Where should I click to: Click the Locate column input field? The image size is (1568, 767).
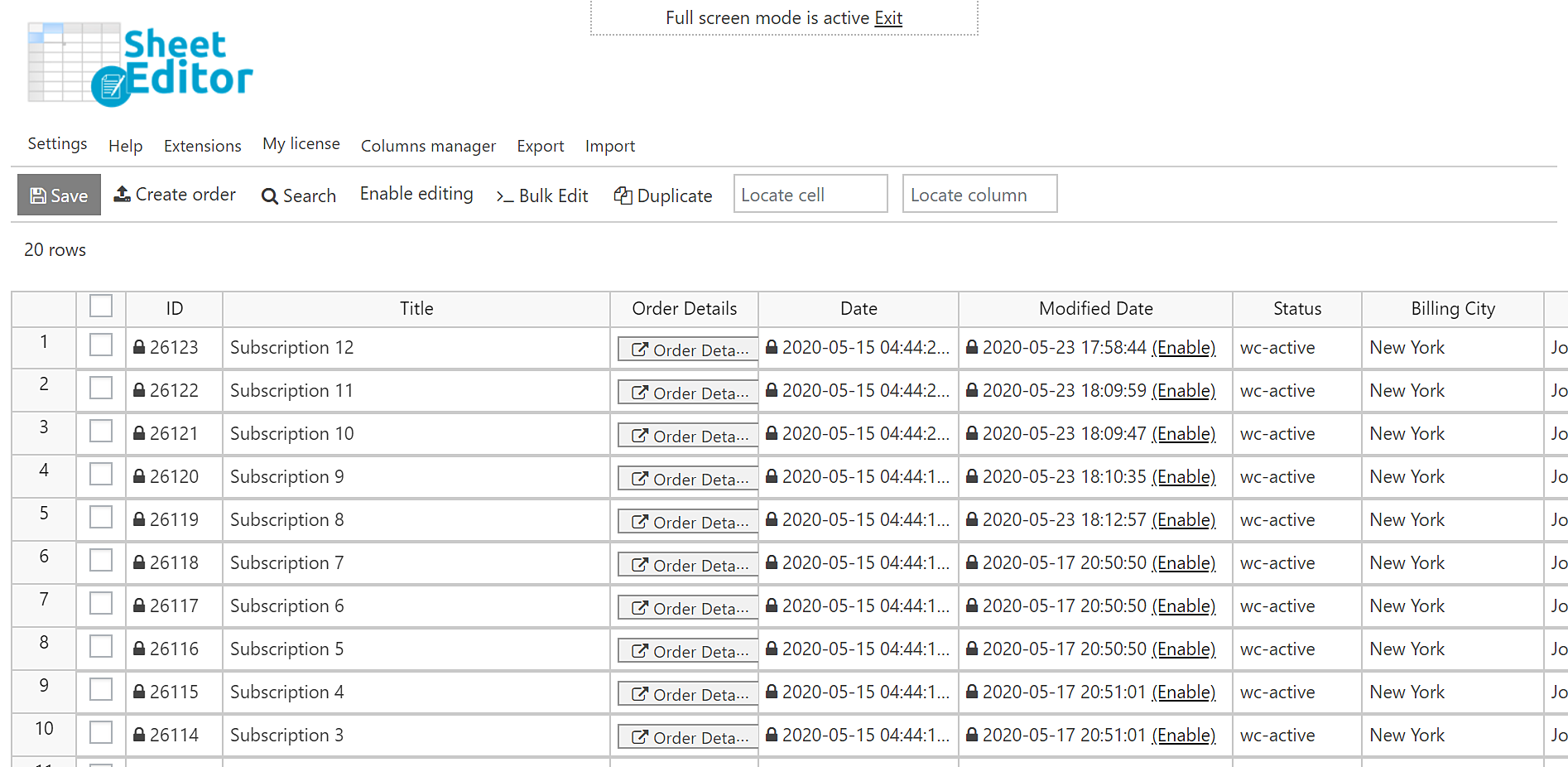point(979,194)
